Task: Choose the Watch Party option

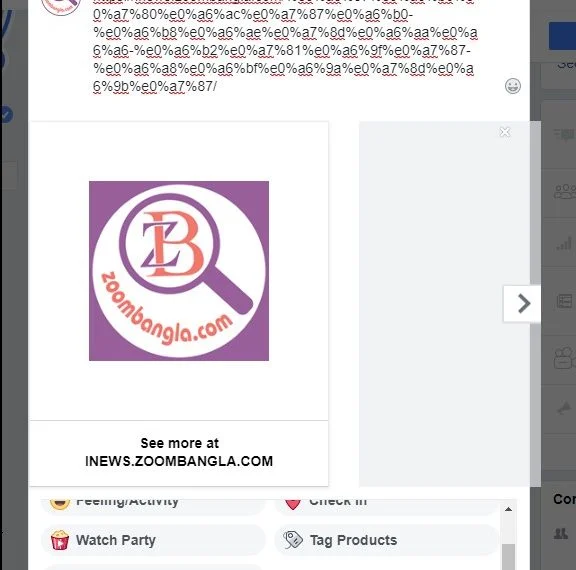Action: click(x=153, y=540)
